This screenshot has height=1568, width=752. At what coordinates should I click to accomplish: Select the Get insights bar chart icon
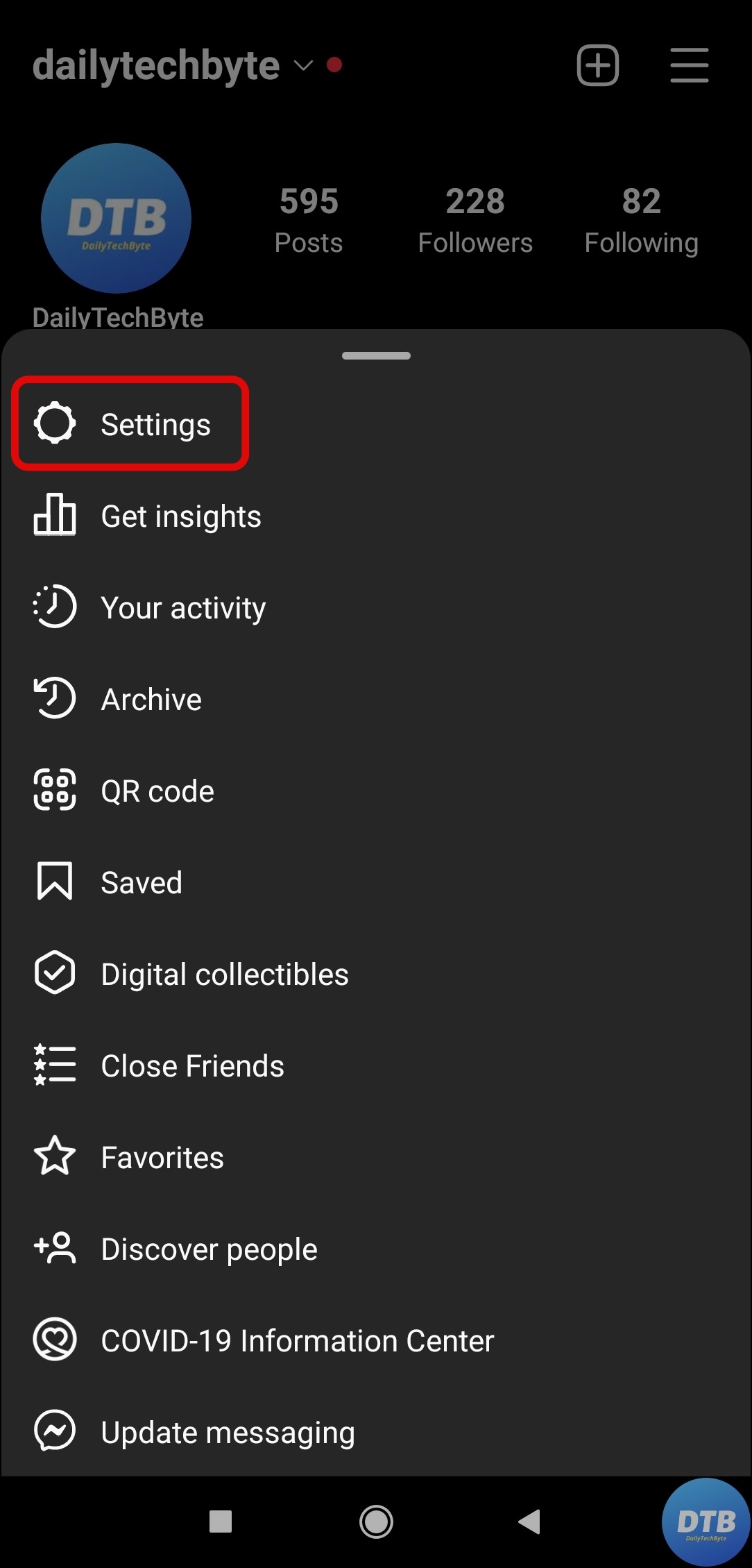pyautogui.click(x=54, y=516)
